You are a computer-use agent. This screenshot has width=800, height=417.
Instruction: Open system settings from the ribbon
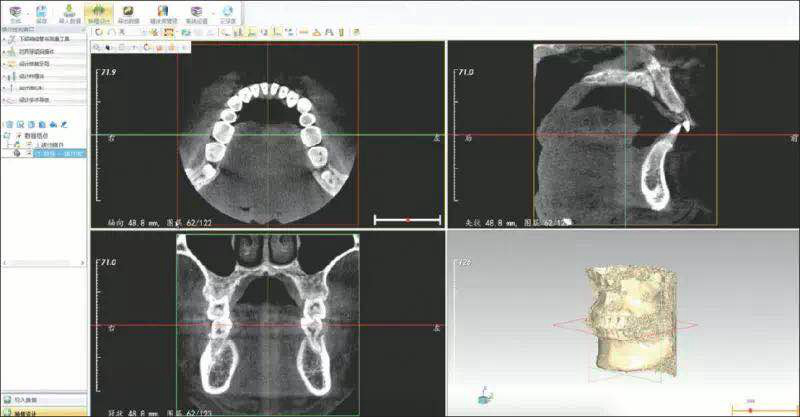197,12
